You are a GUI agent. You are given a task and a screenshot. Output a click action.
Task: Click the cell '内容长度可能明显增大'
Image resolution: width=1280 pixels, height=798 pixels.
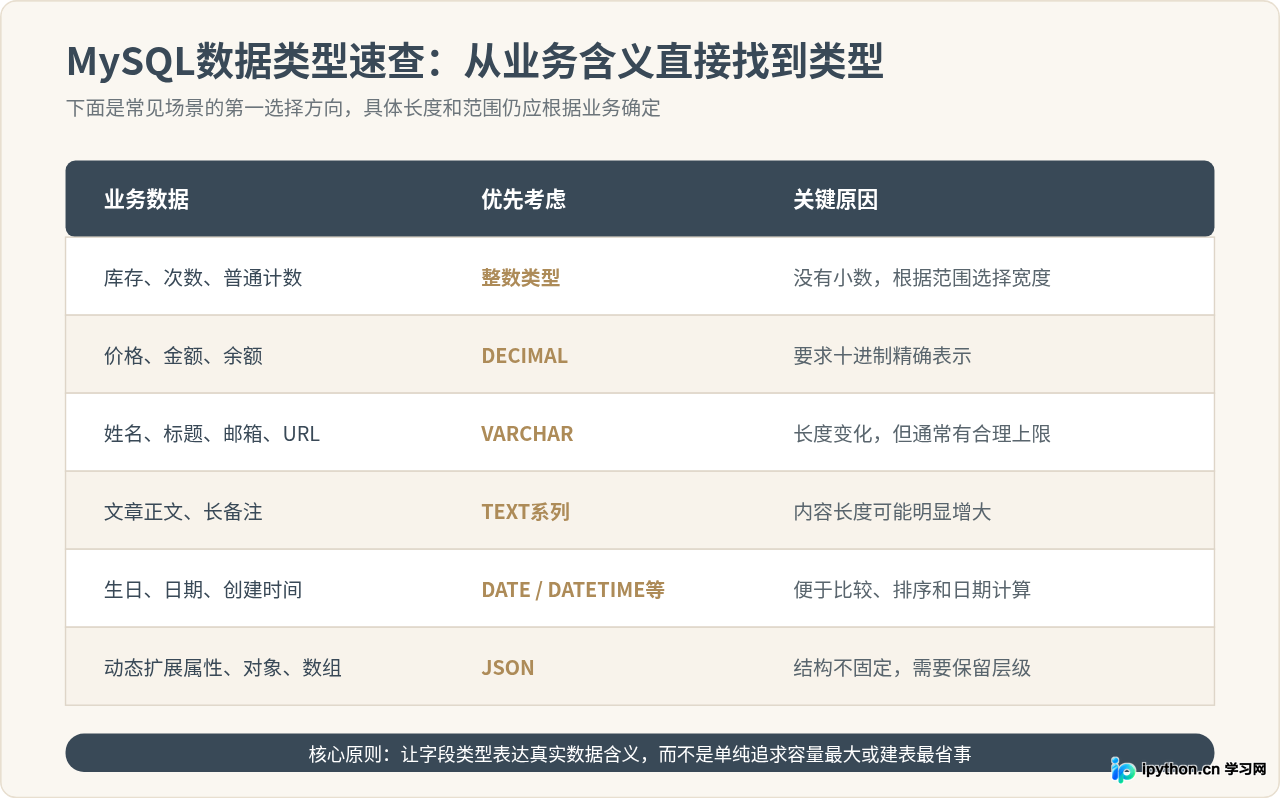tap(892, 511)
